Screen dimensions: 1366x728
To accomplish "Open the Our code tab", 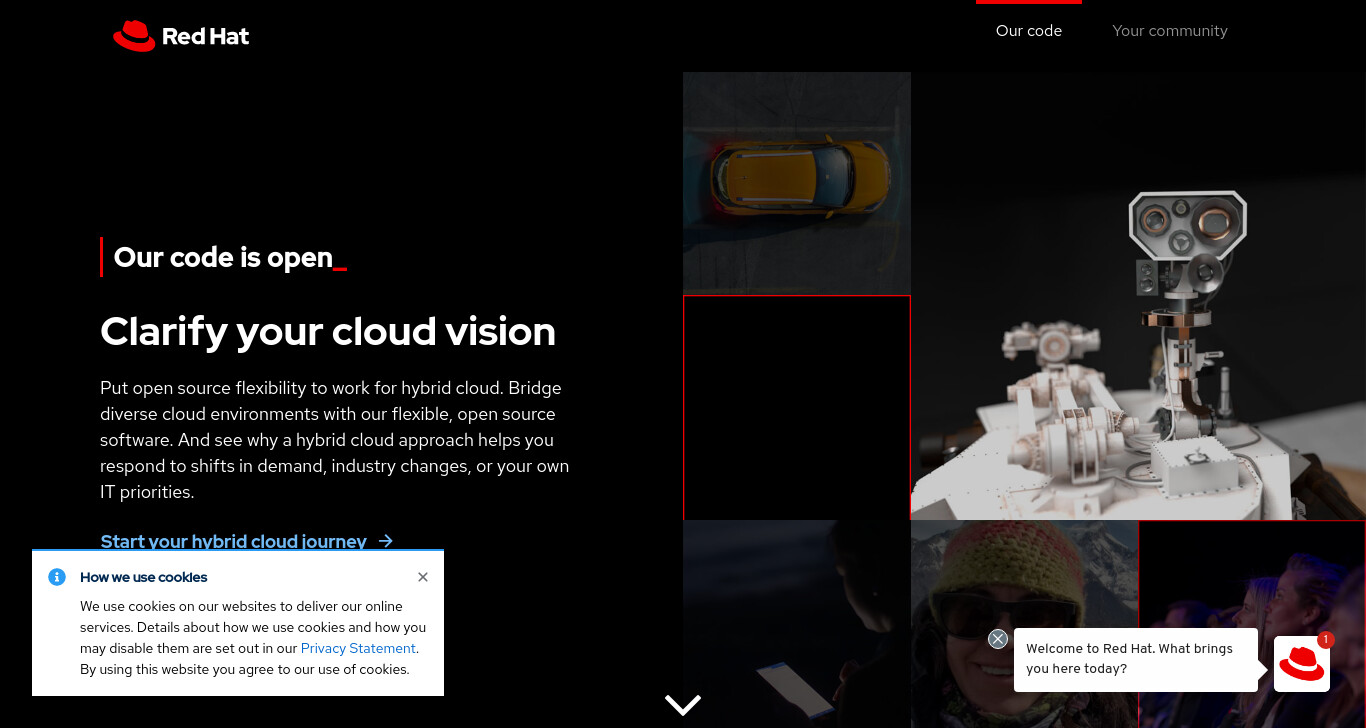I will click(1029, 31).
